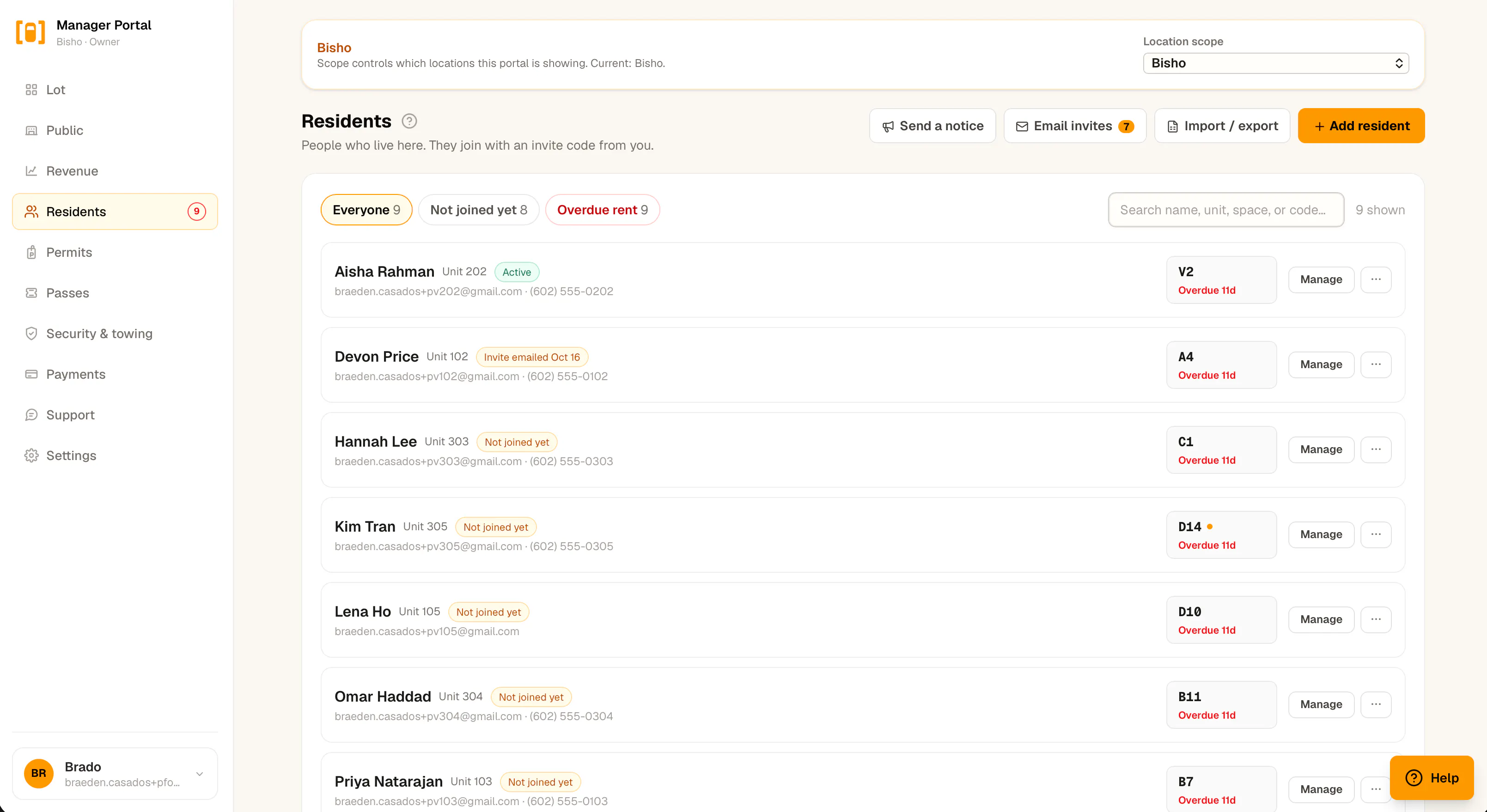Open the Help widget
The height and width of the screenshot is (812, 1487).
(x=1432, y=778)
